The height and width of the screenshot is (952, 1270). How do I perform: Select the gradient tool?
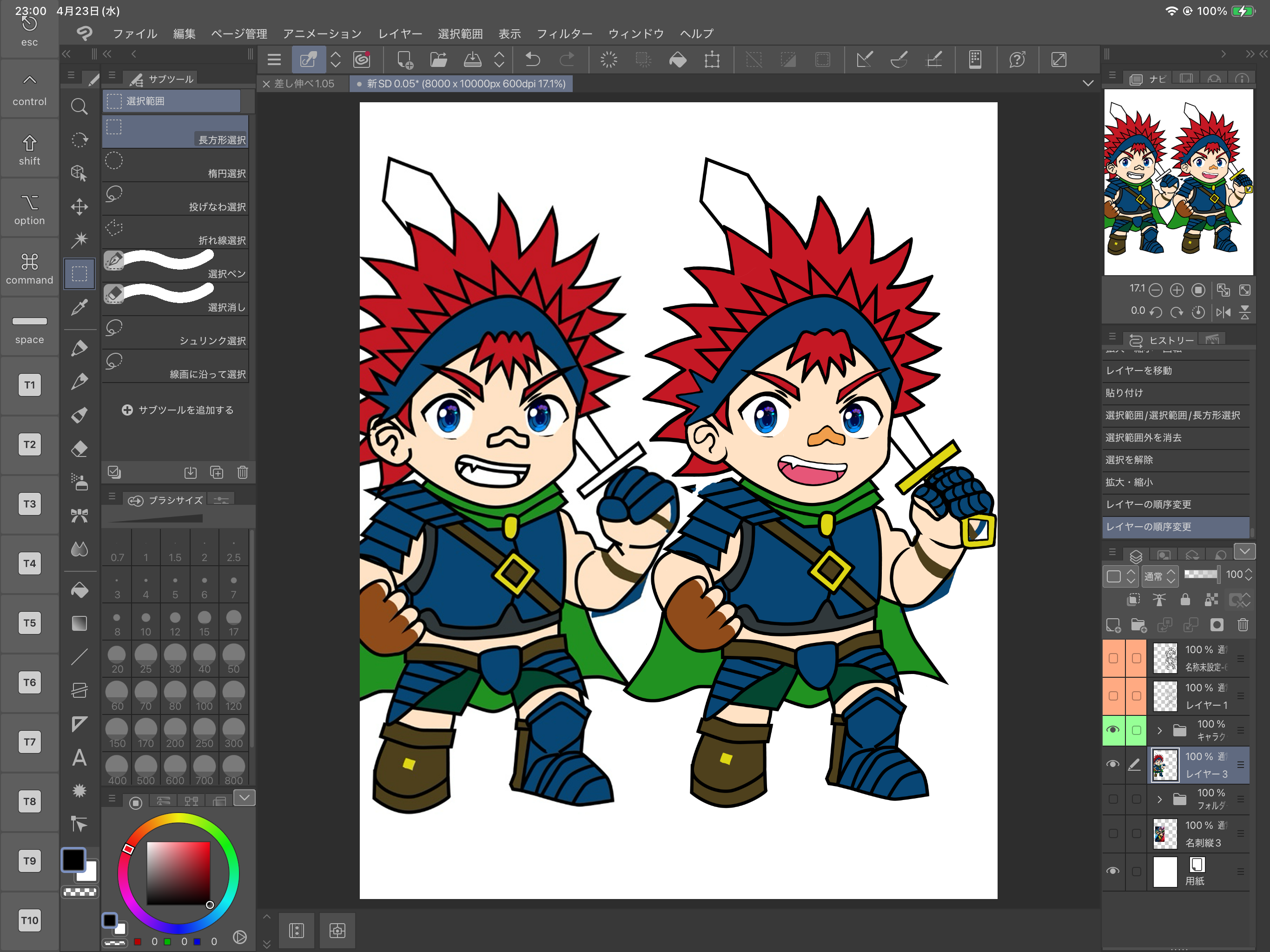click(79, 623)
